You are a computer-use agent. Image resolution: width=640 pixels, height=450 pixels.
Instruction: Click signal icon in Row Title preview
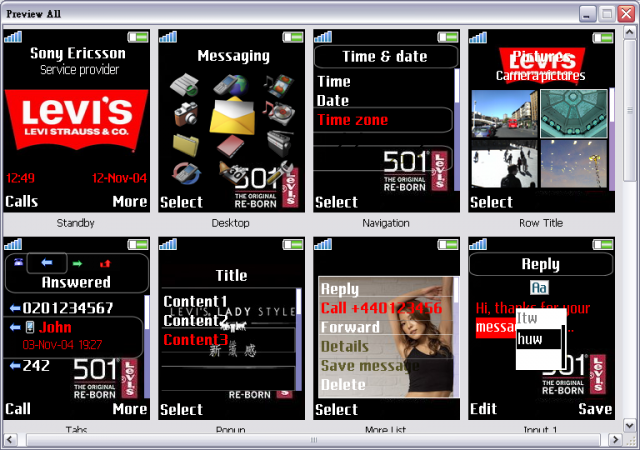(x=478, y=37)
